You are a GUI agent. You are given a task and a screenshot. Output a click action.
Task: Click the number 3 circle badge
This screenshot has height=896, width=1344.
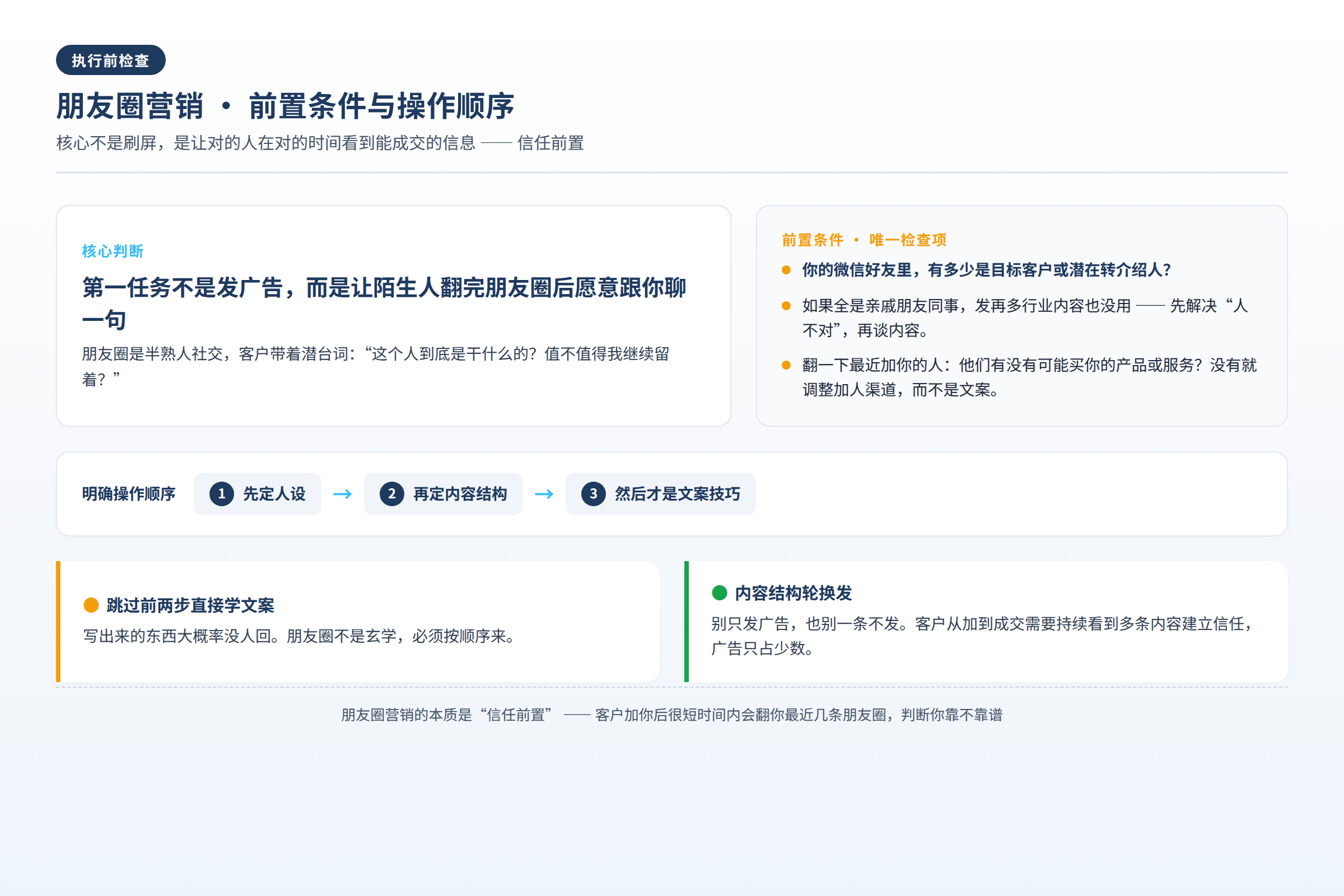pos(594,494)
